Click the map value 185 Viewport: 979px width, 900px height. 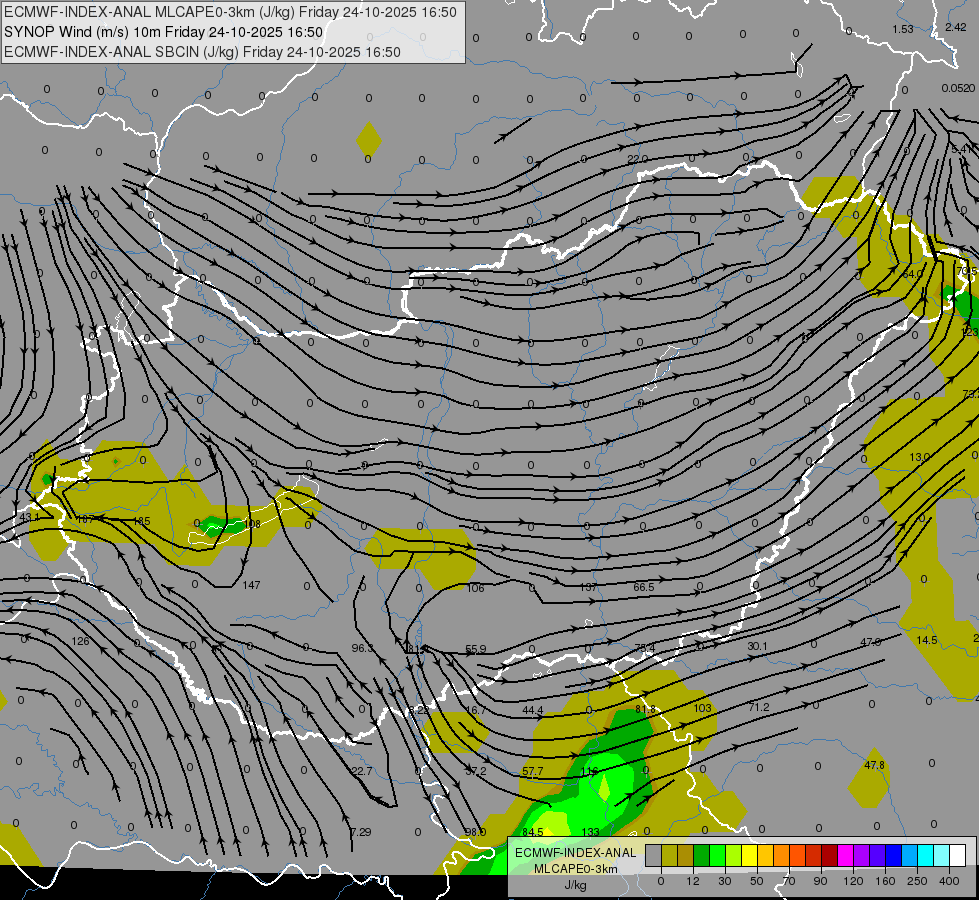click(141, 521)
